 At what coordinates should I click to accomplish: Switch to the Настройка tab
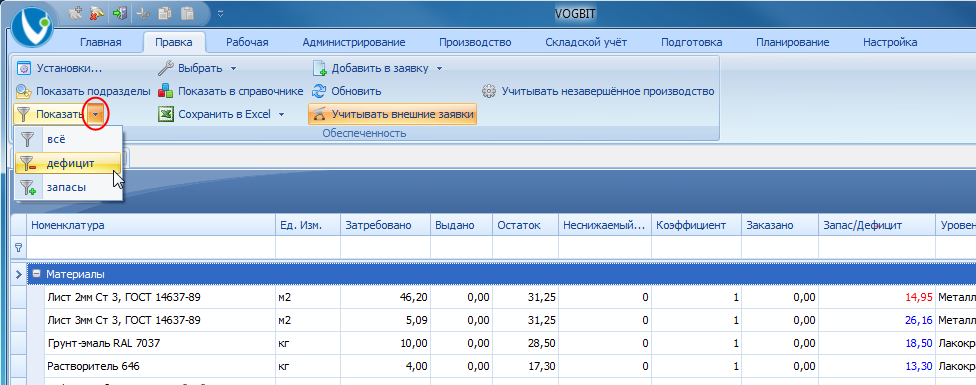click(890, 42)
